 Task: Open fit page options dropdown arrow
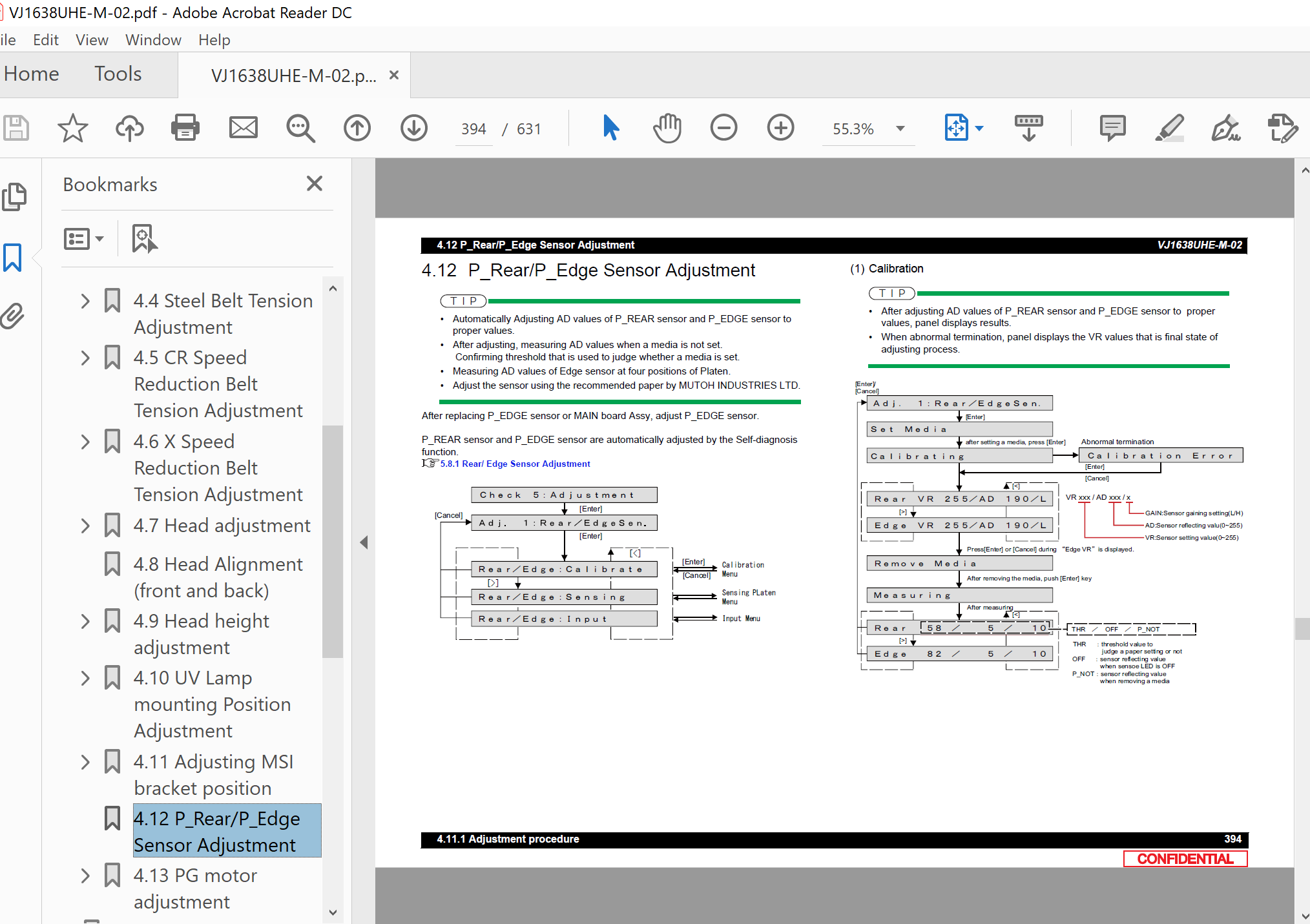pyautogui.click(x=979, y=128)
